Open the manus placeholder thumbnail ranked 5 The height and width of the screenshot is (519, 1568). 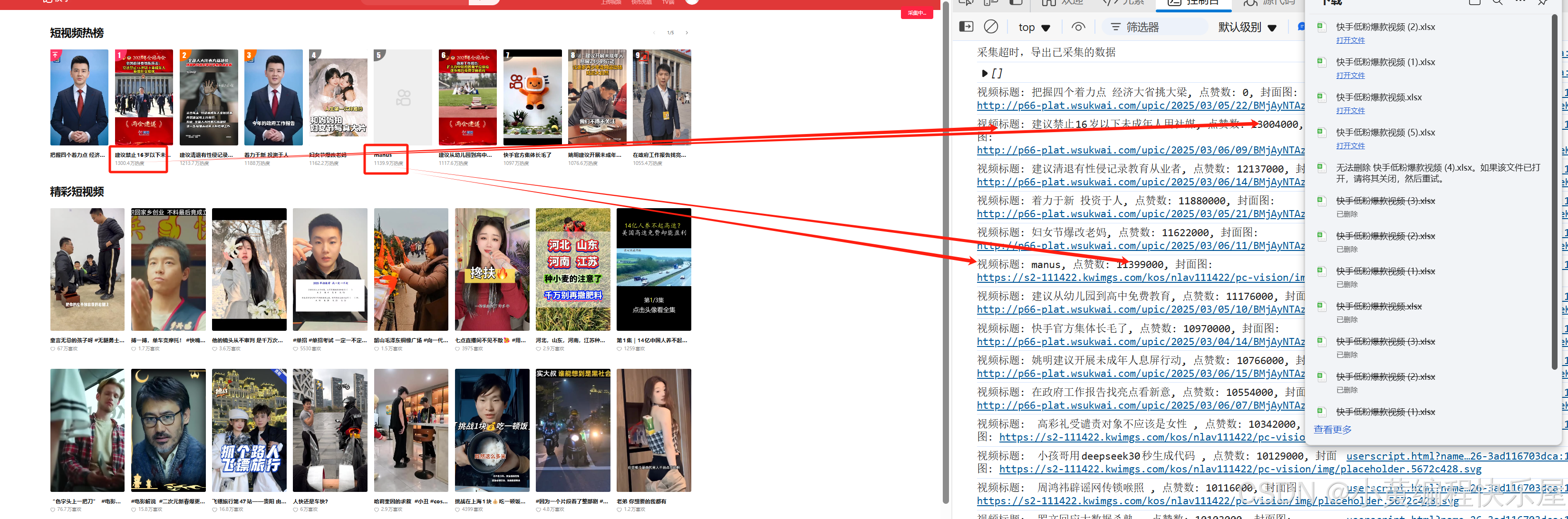(403, 97)
